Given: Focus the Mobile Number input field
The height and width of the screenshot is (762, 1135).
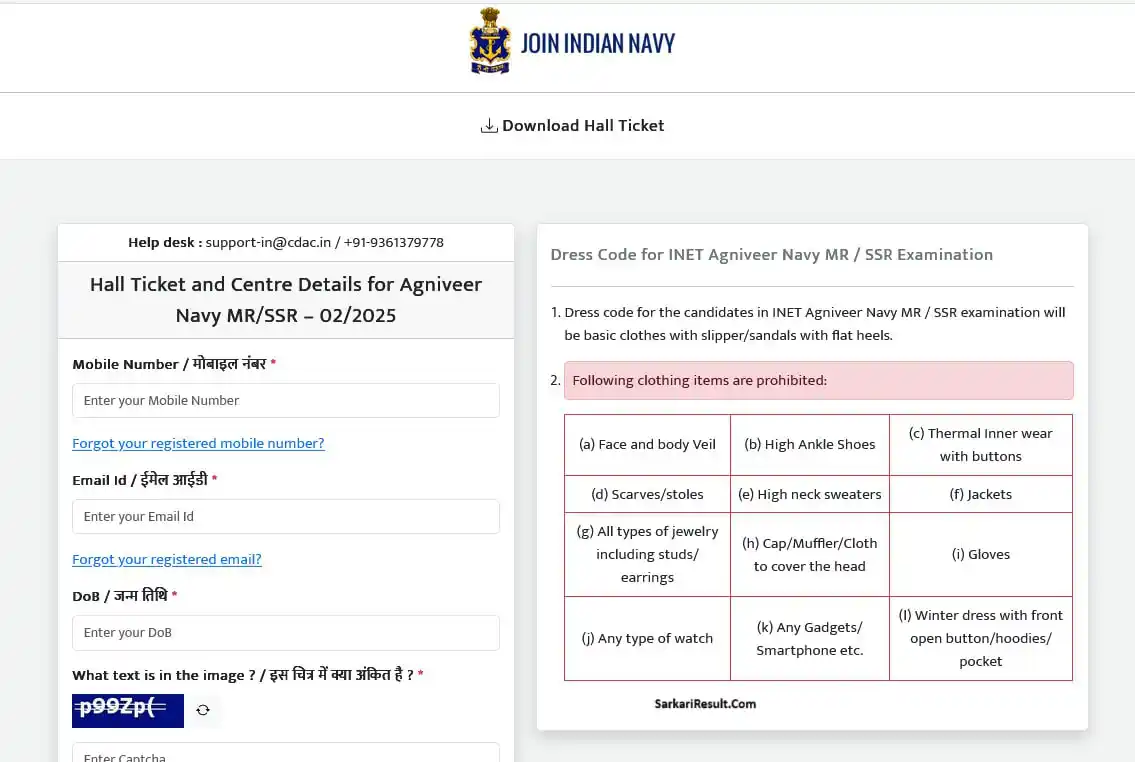Looking at the screenshot, I should tap(286, 400).
